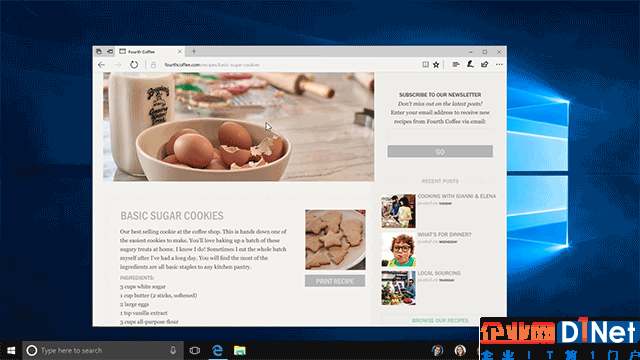Screen dimensions: 640x360
Task: Open Task View on the taskbar
Action: click(195, 350)
